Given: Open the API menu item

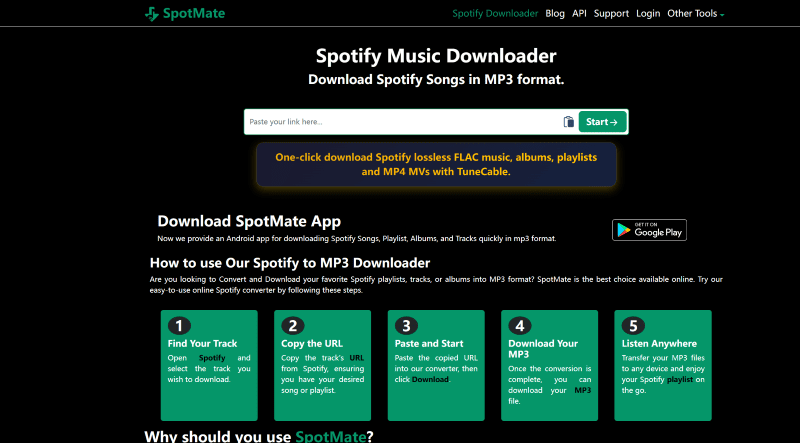Looking at the screenshot, I should click(579, 14).
